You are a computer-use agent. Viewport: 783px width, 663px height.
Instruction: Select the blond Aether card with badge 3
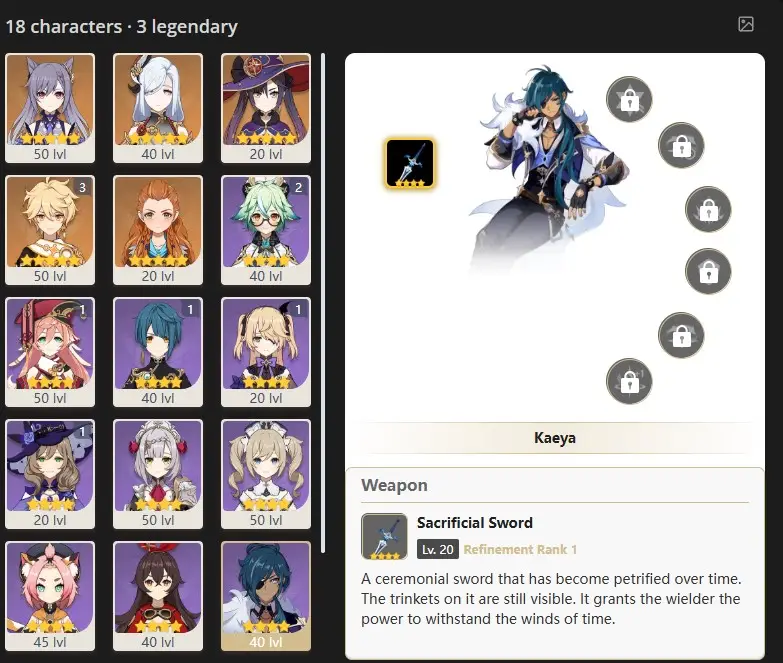(x=50, y=230)
